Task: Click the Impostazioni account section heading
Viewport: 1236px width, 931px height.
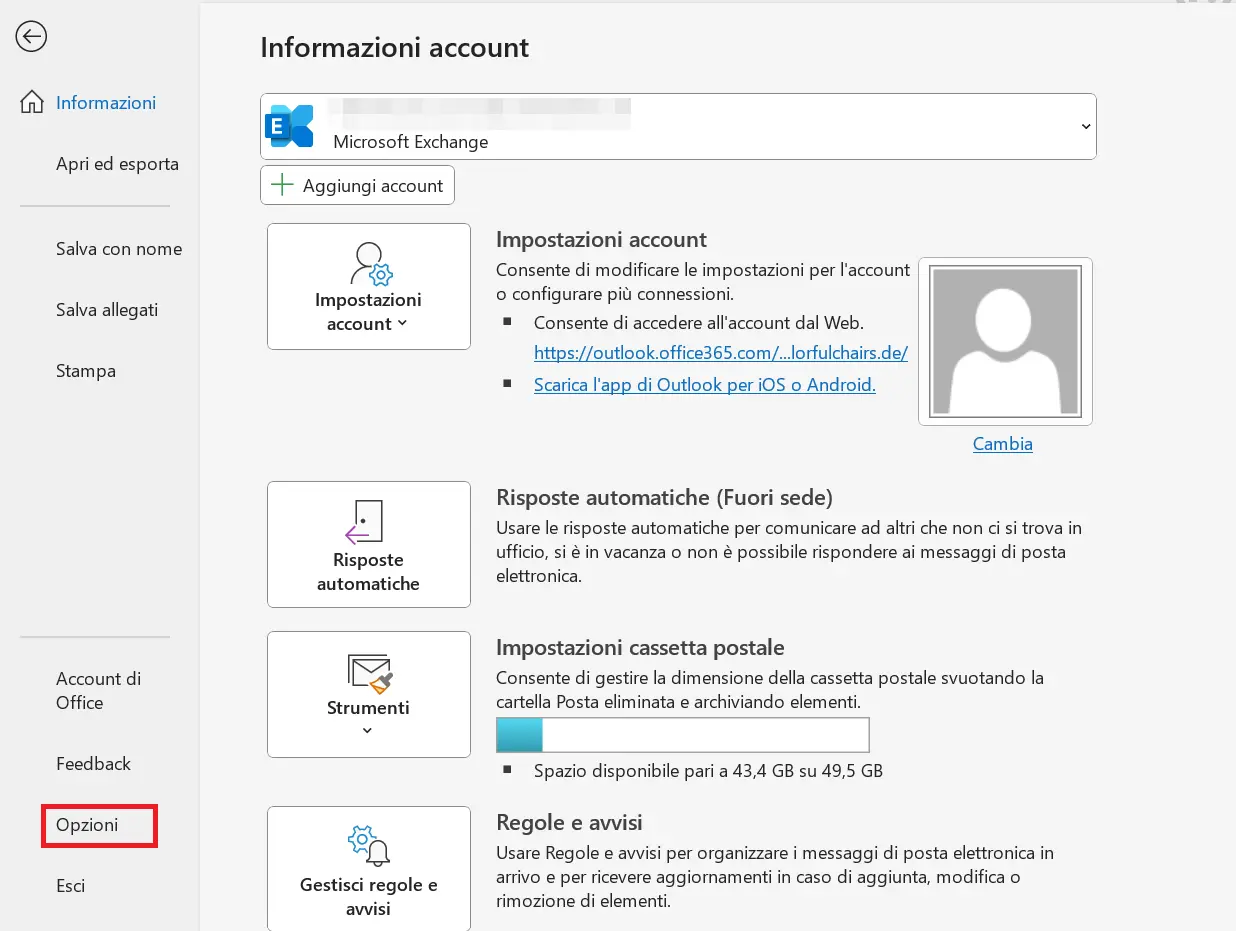Action: pos(602,240)
